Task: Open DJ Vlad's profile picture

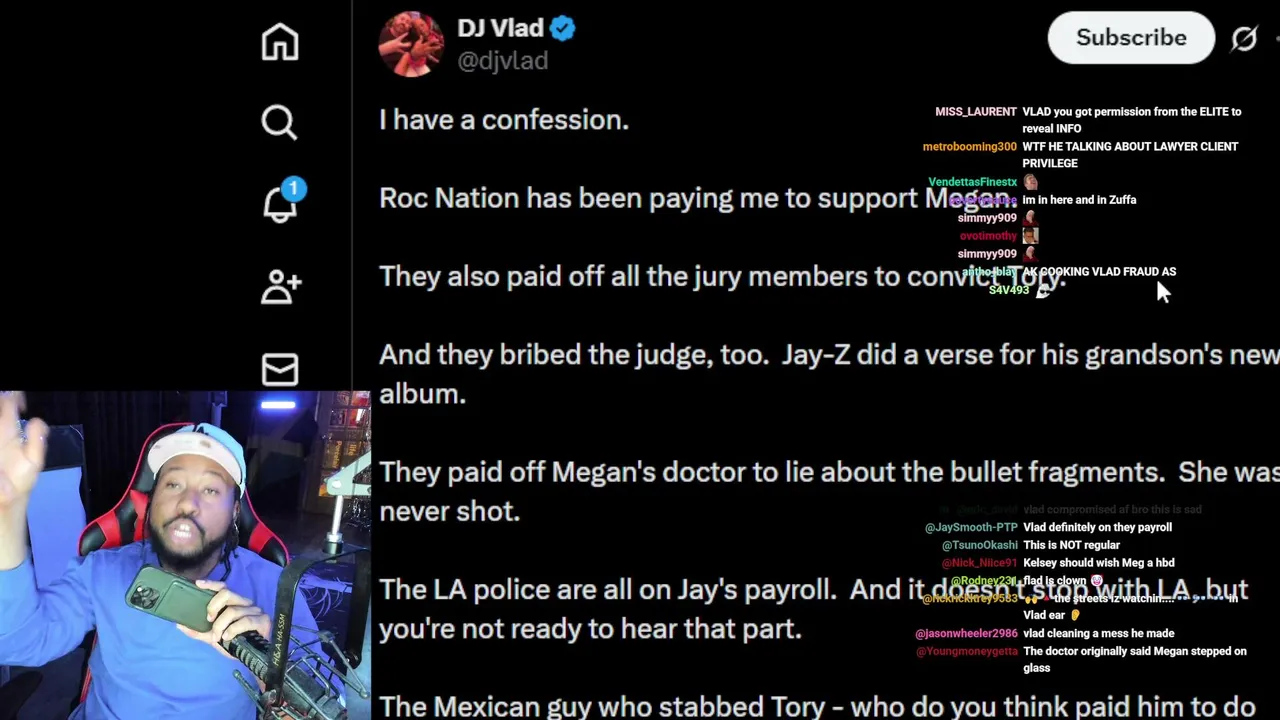Action: [x=411, y=44]
